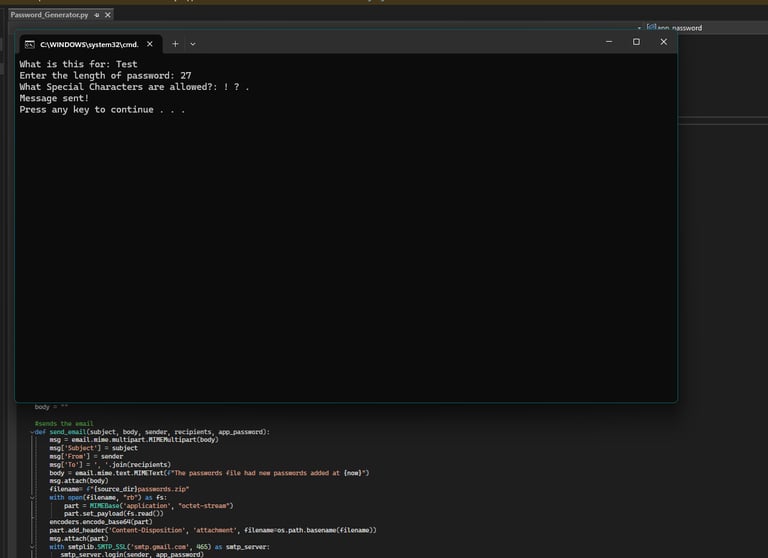Click the 'Enter the length of password: 27' line
The image size is (768, 558).
pos(105,75)
